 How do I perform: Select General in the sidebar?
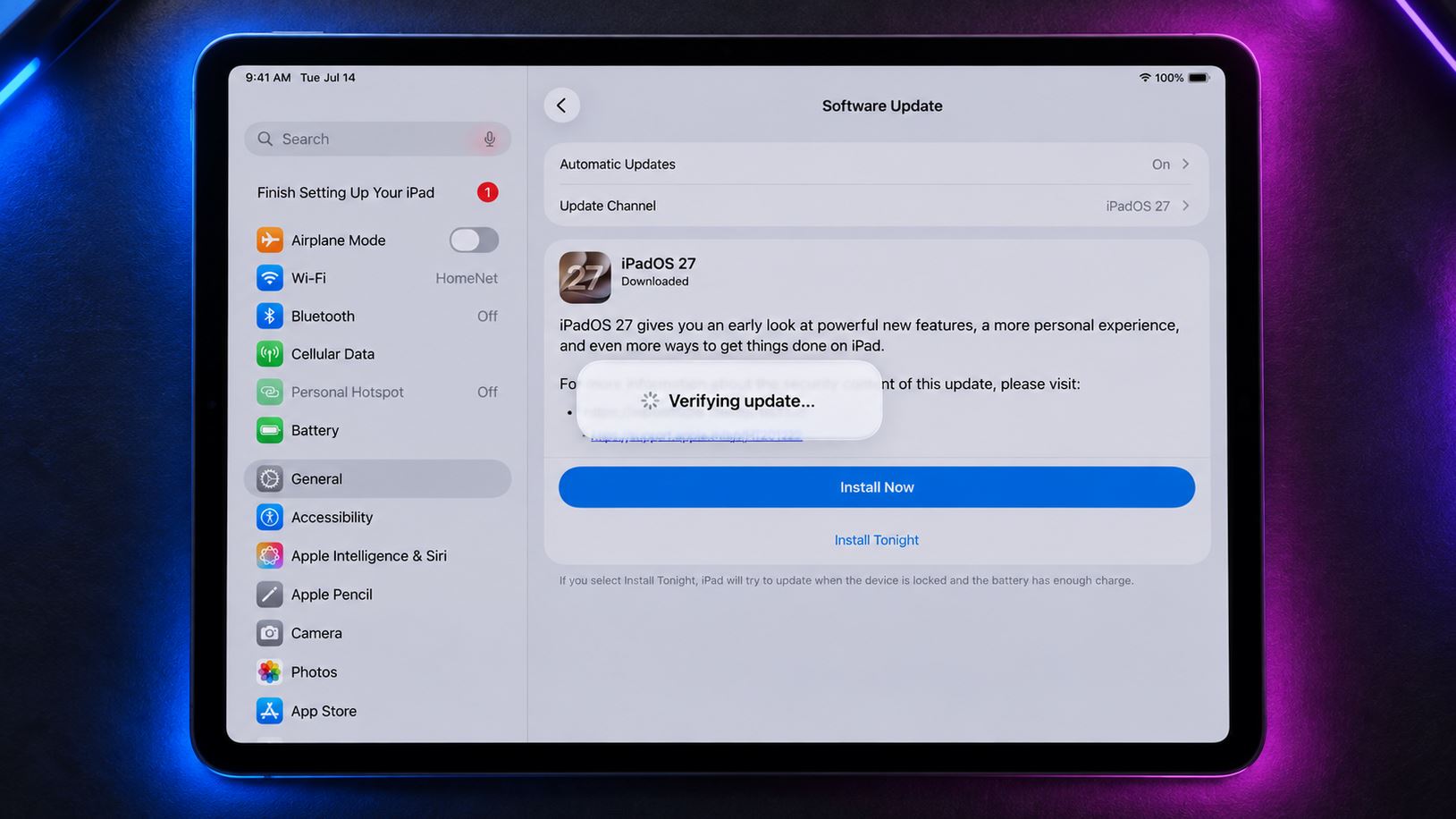377,478
